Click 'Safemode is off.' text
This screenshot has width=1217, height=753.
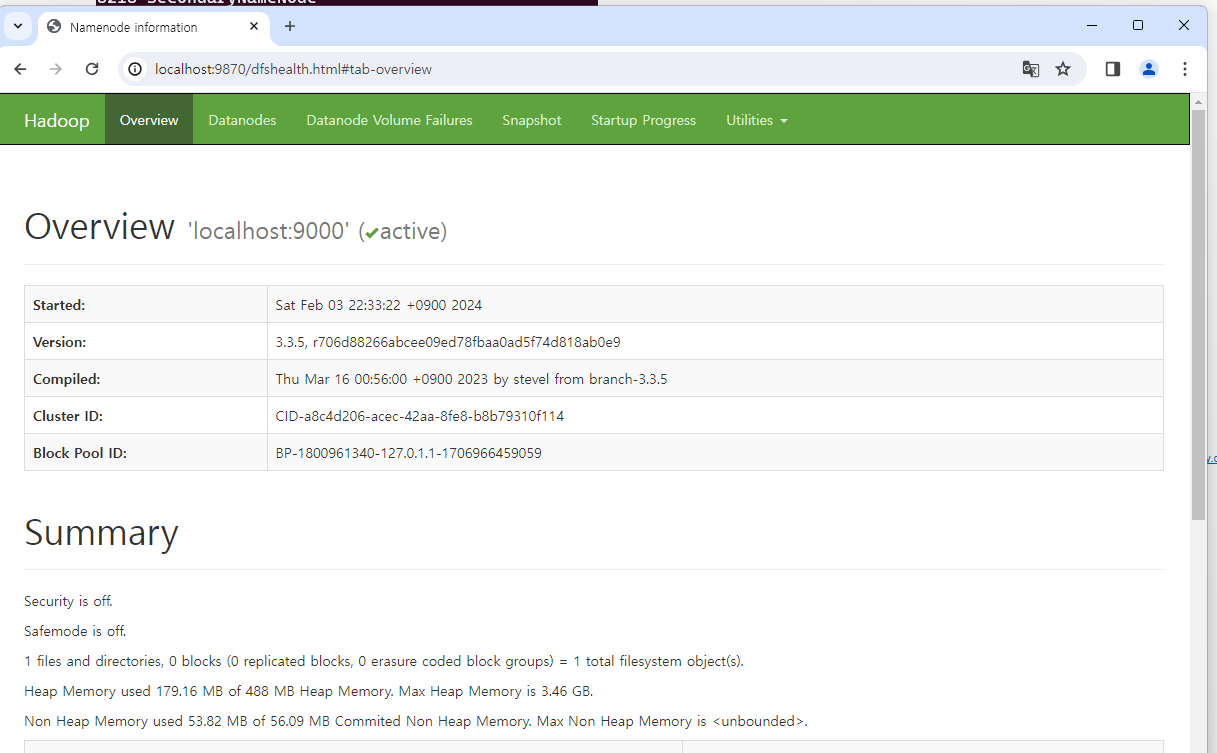point(75,631)
